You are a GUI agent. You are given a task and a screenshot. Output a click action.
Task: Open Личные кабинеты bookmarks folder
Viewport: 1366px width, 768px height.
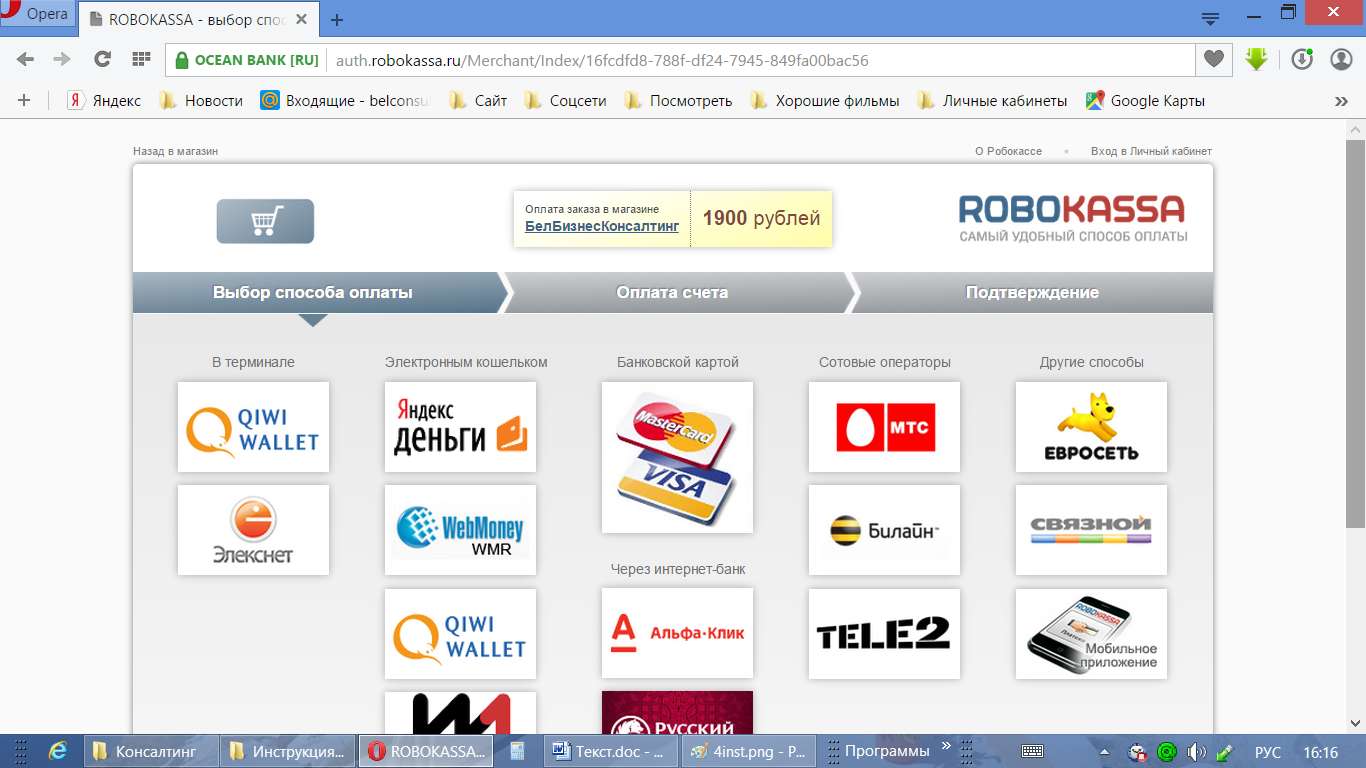point(992,100)
